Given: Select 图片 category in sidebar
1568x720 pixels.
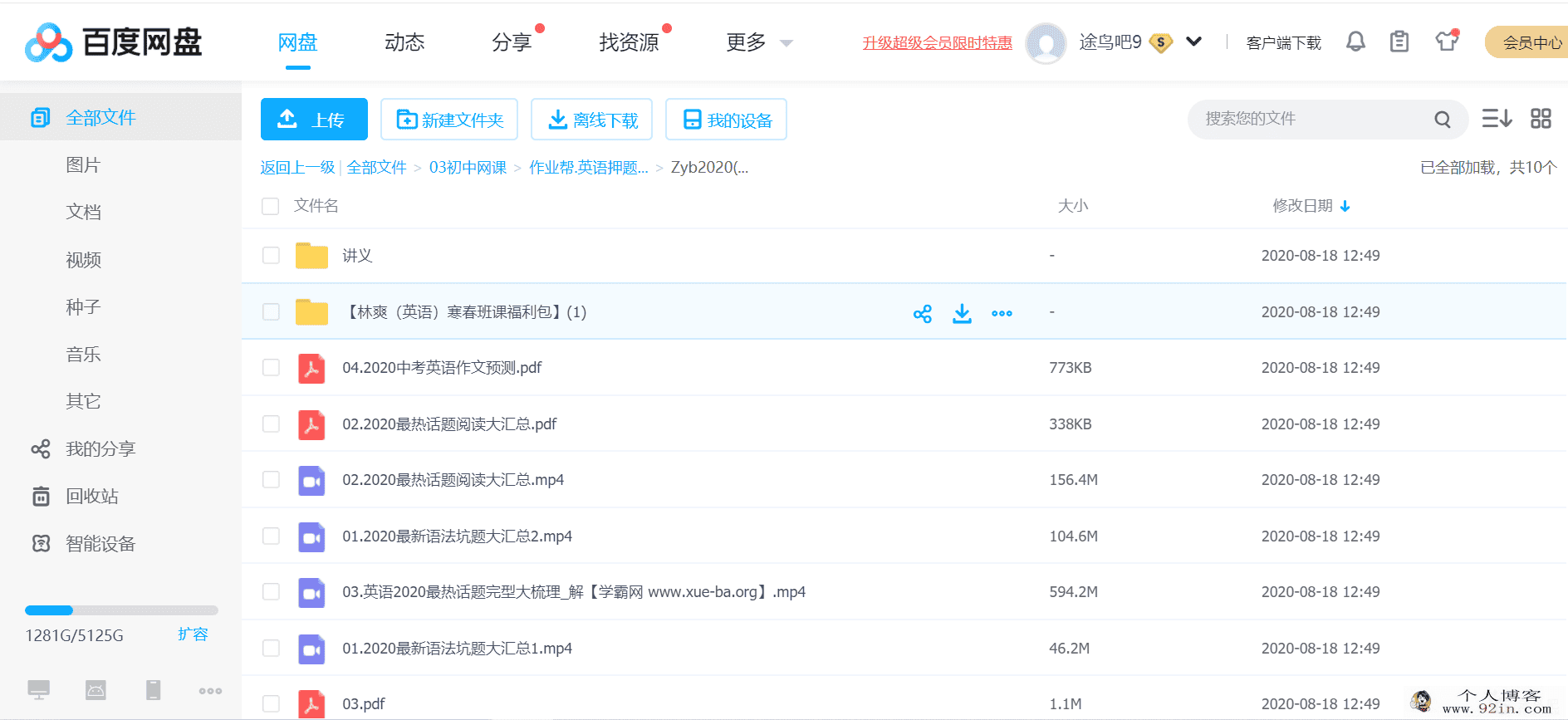Looking at the screenshot, I should click(83, 164).
